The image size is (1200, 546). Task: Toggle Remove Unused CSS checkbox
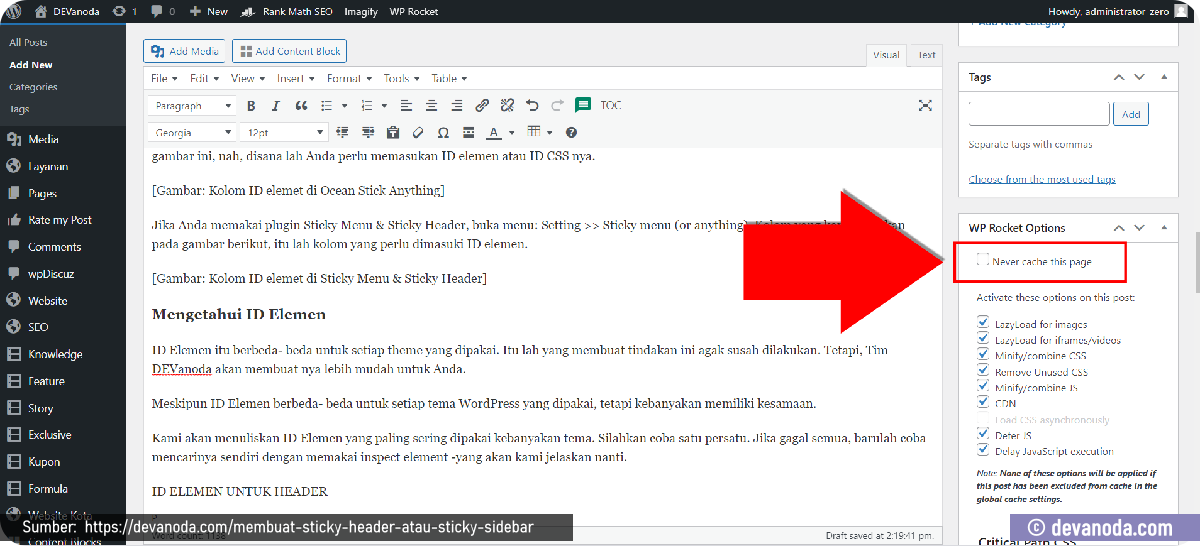tap(983, 370)
